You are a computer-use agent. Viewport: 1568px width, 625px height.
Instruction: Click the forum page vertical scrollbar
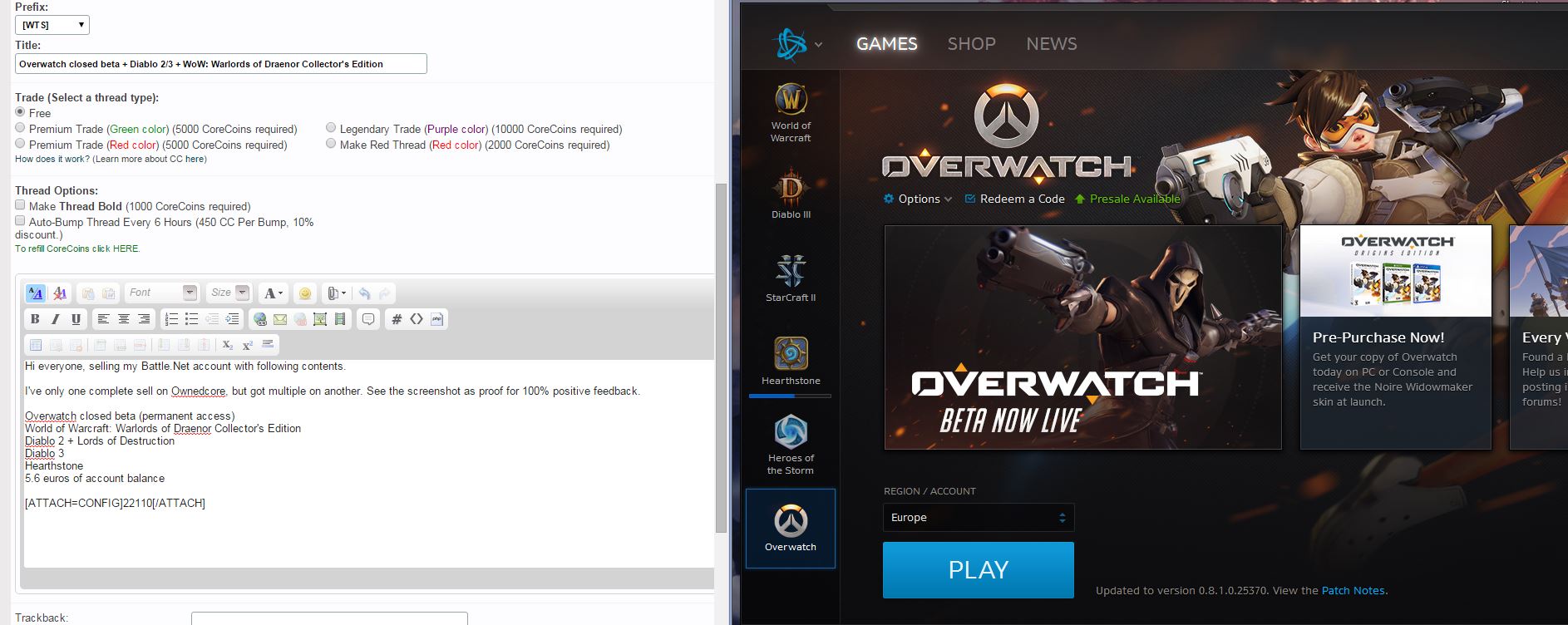click(x=721, y=357)
